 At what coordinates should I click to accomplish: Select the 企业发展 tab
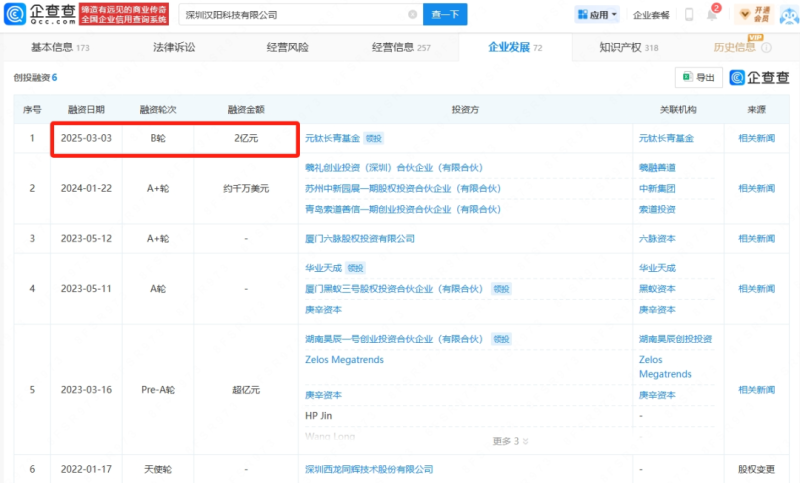click(515, 47)
